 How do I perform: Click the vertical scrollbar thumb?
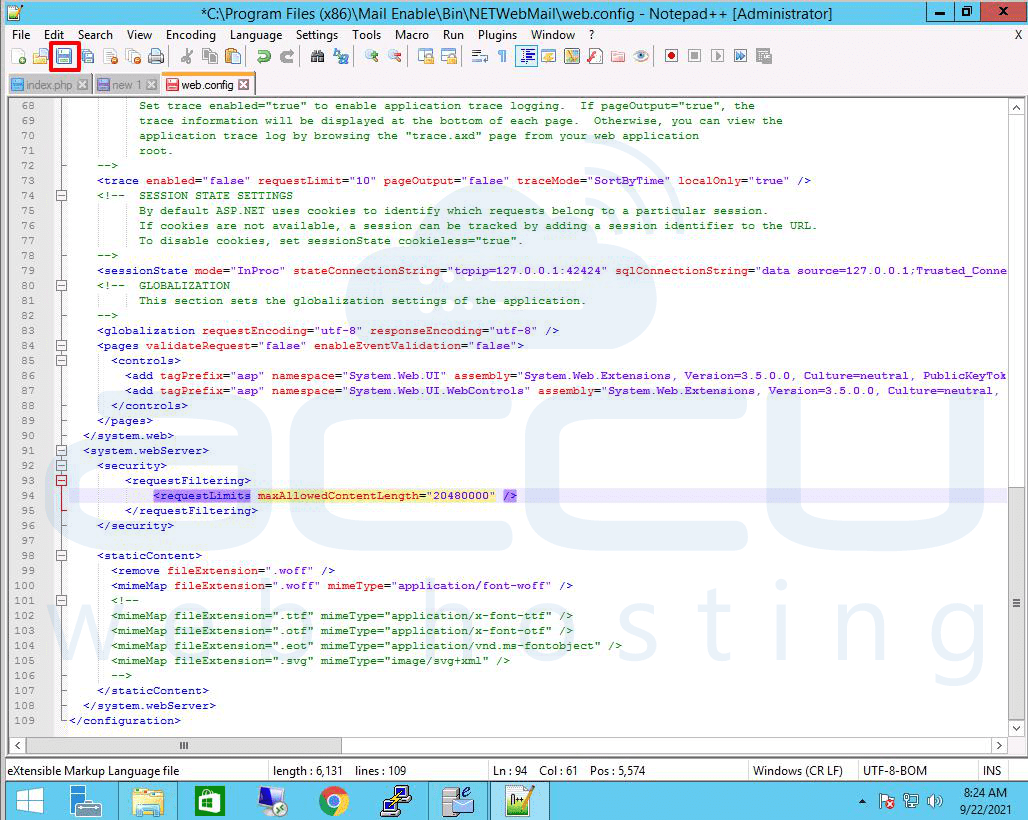coord(1017,603)
